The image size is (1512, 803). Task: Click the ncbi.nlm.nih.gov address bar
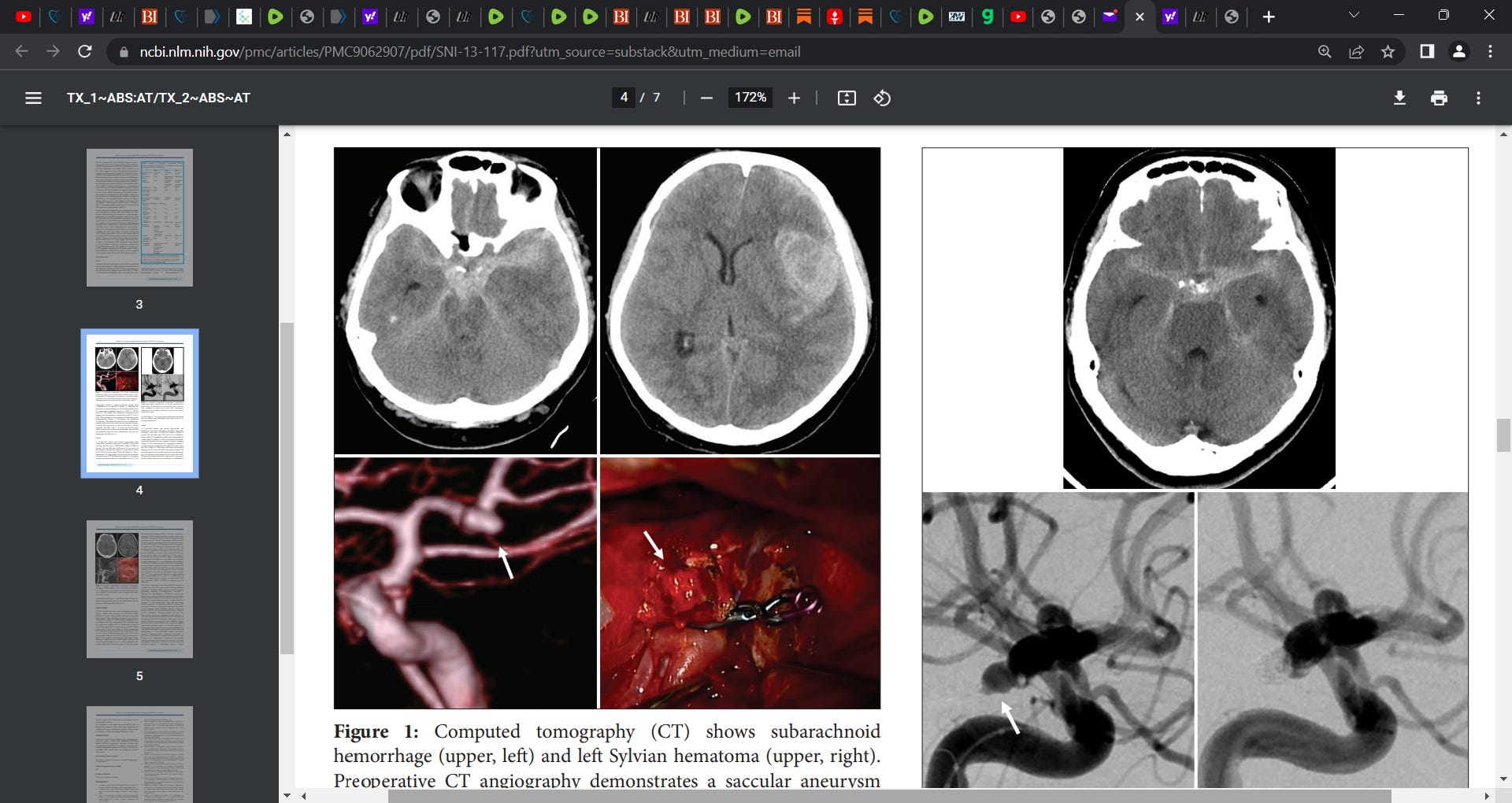click(470, 52)
